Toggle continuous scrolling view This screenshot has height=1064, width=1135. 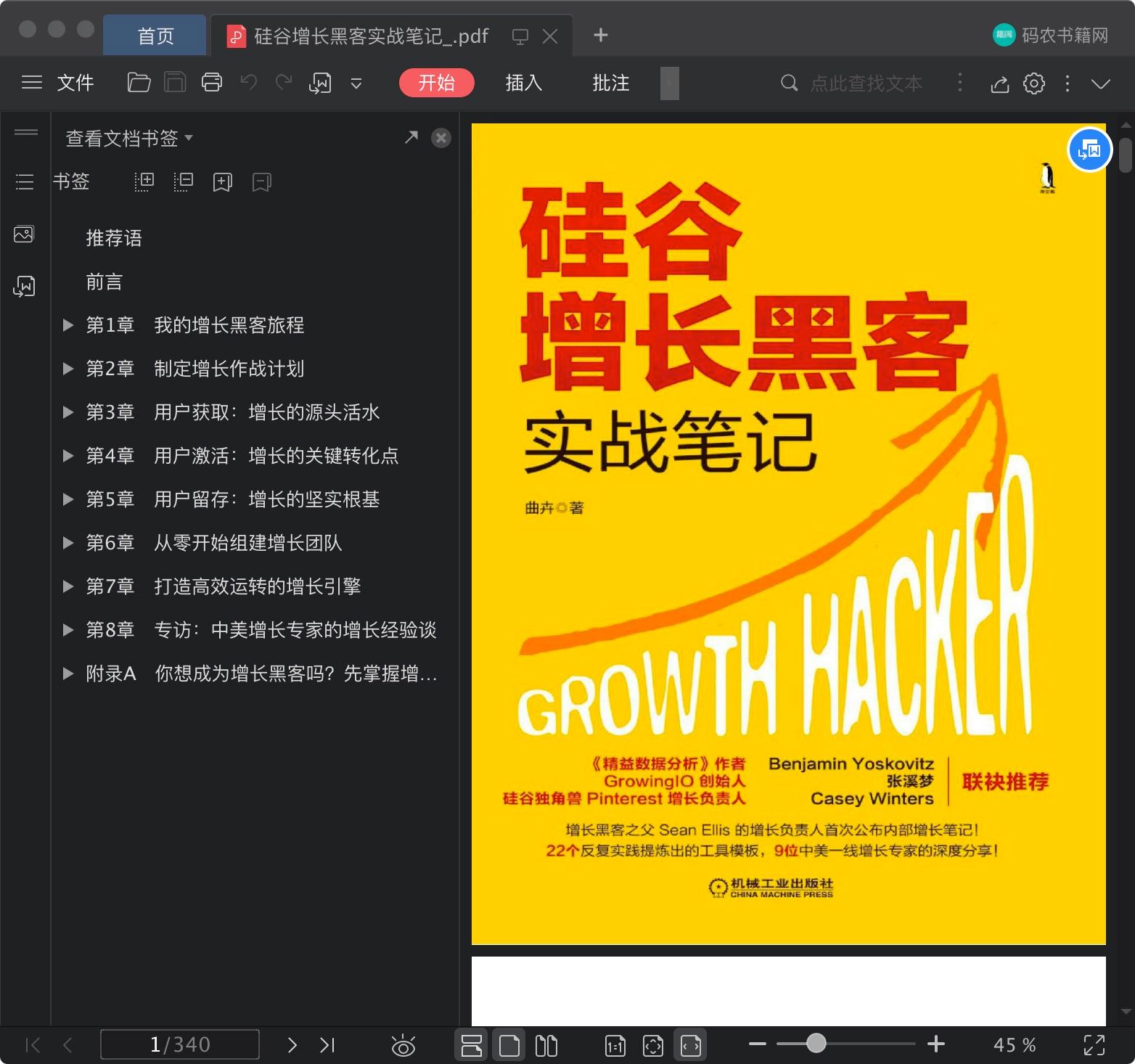(x=472, y=1045)
